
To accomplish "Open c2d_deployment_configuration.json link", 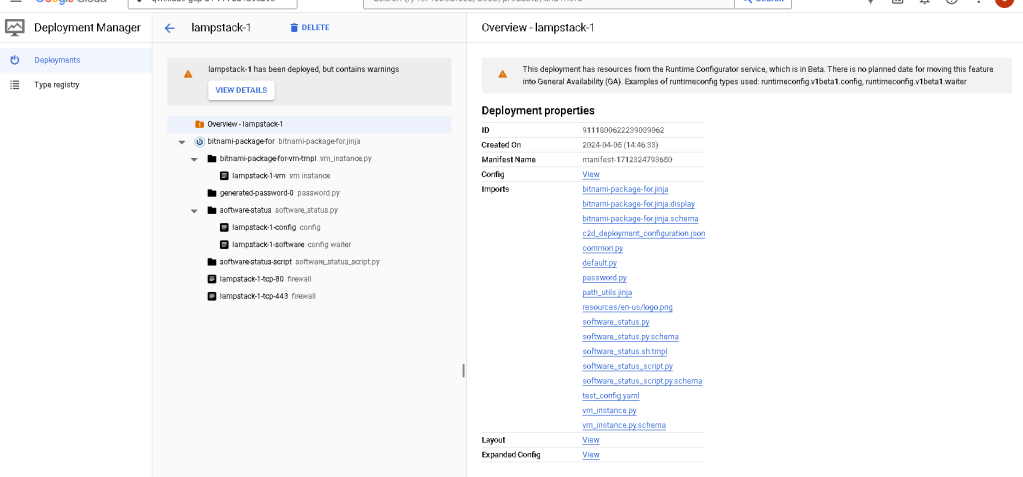I will click(x=643, y=233).
